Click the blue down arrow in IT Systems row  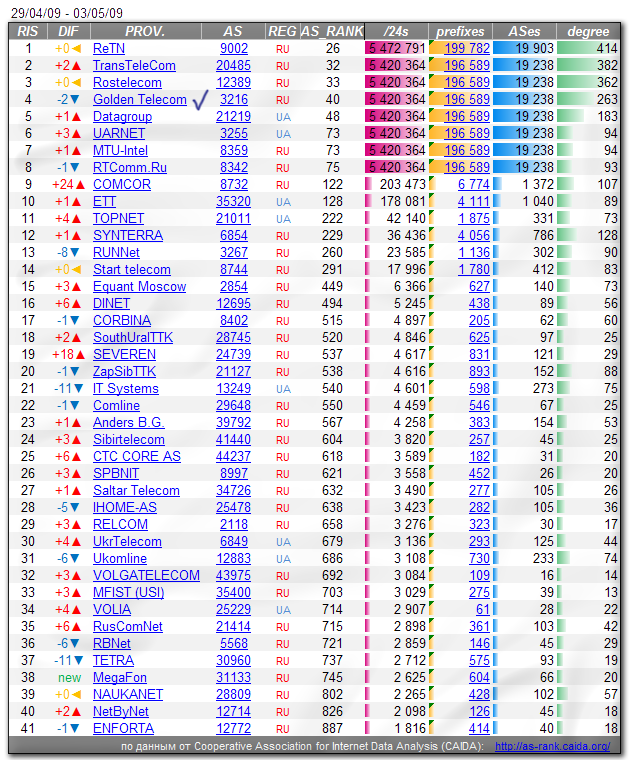click(79, 389)
